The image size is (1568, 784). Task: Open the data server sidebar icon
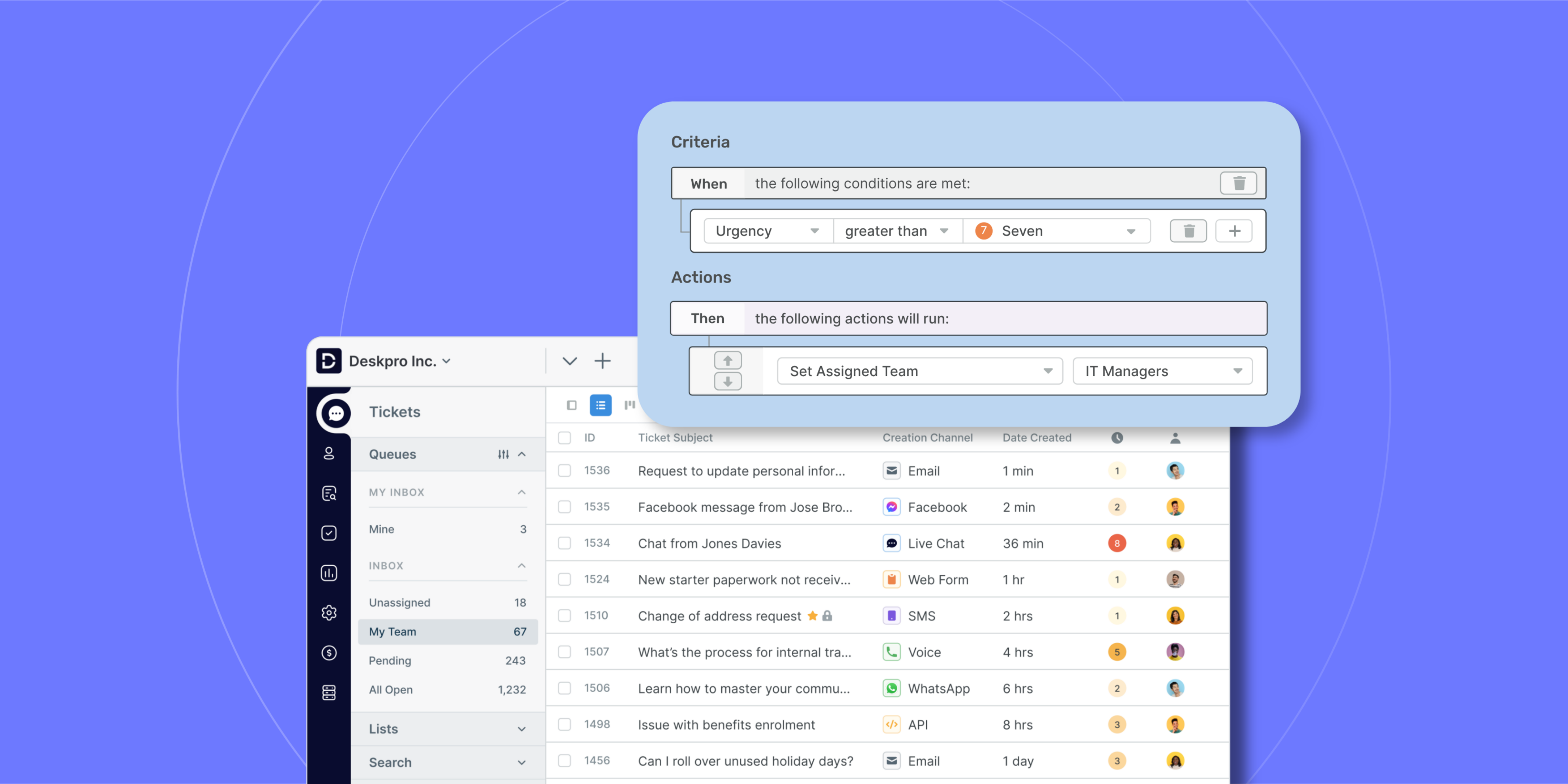pos(329,693)
